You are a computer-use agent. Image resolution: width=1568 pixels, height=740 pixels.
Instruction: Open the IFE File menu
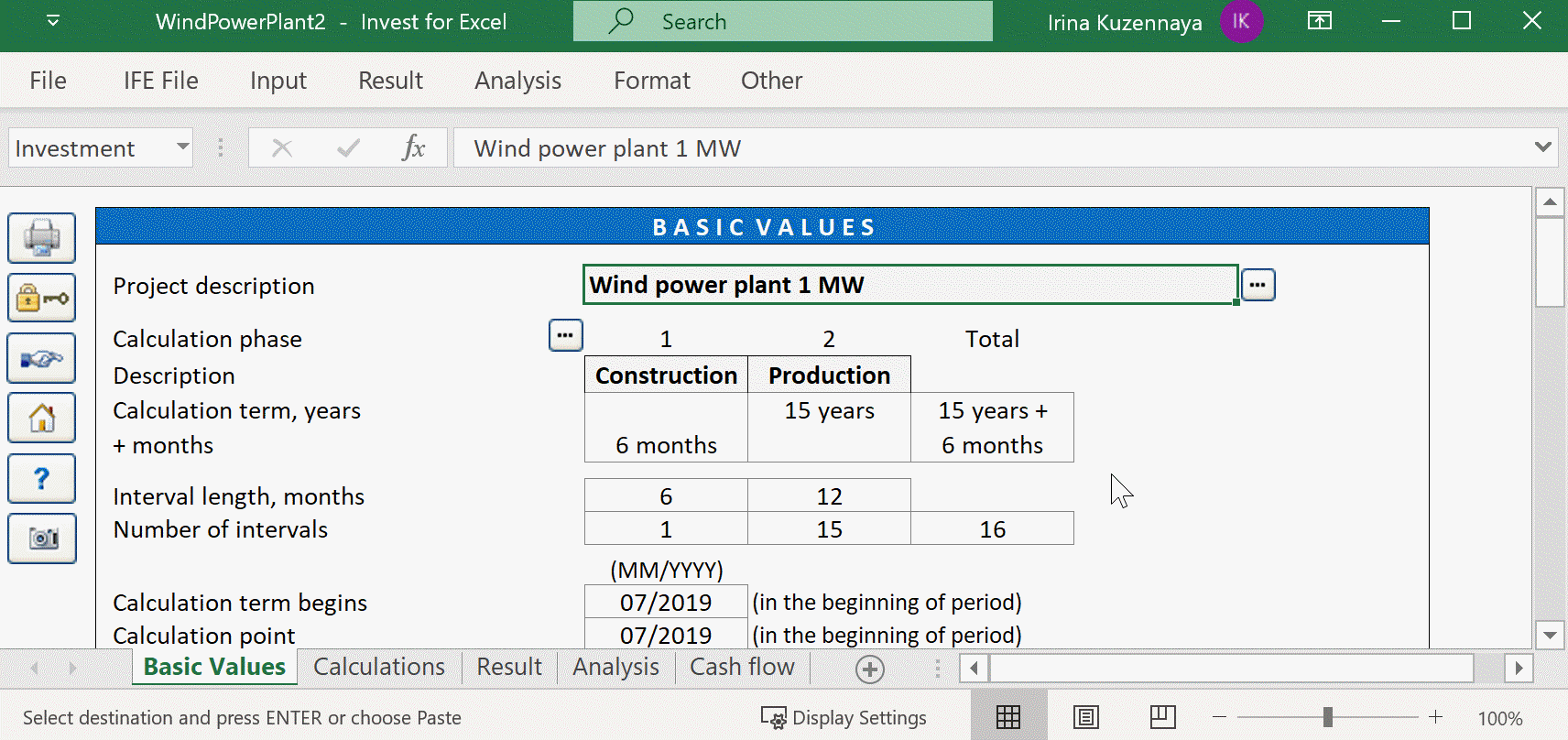(161, 81)
